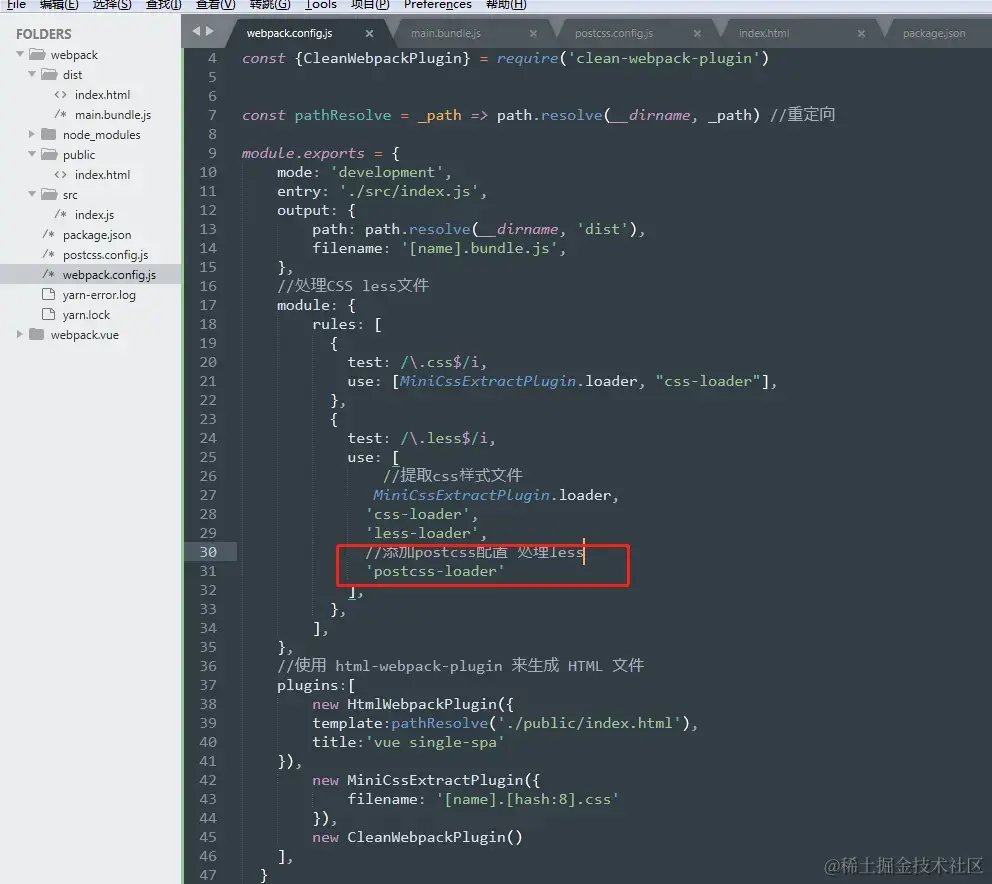
Task: Switch to the index.html tab
Action: [x=764, y=33]
